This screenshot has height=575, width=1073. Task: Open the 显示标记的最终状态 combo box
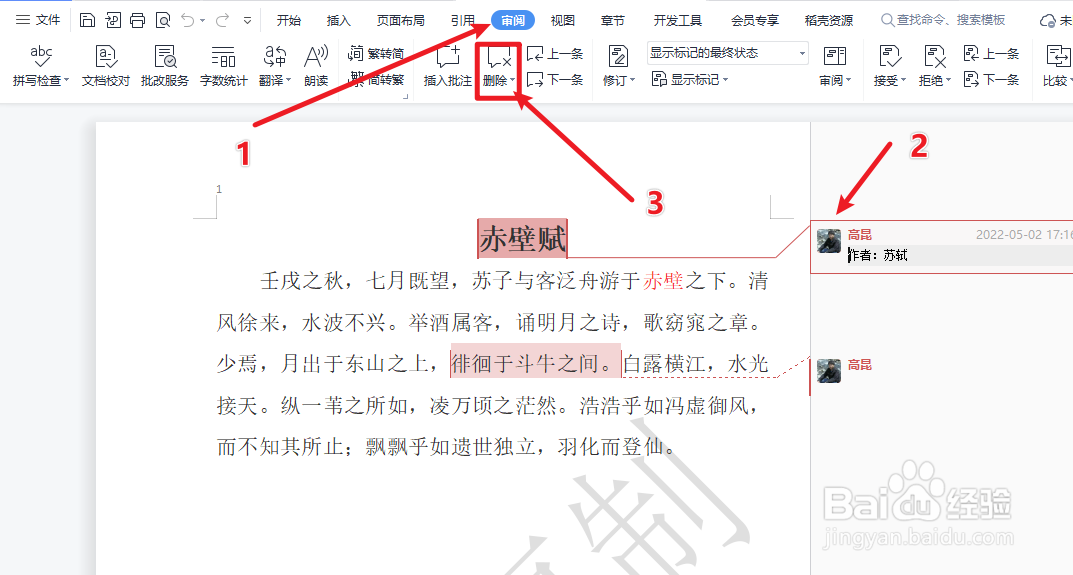727,53
